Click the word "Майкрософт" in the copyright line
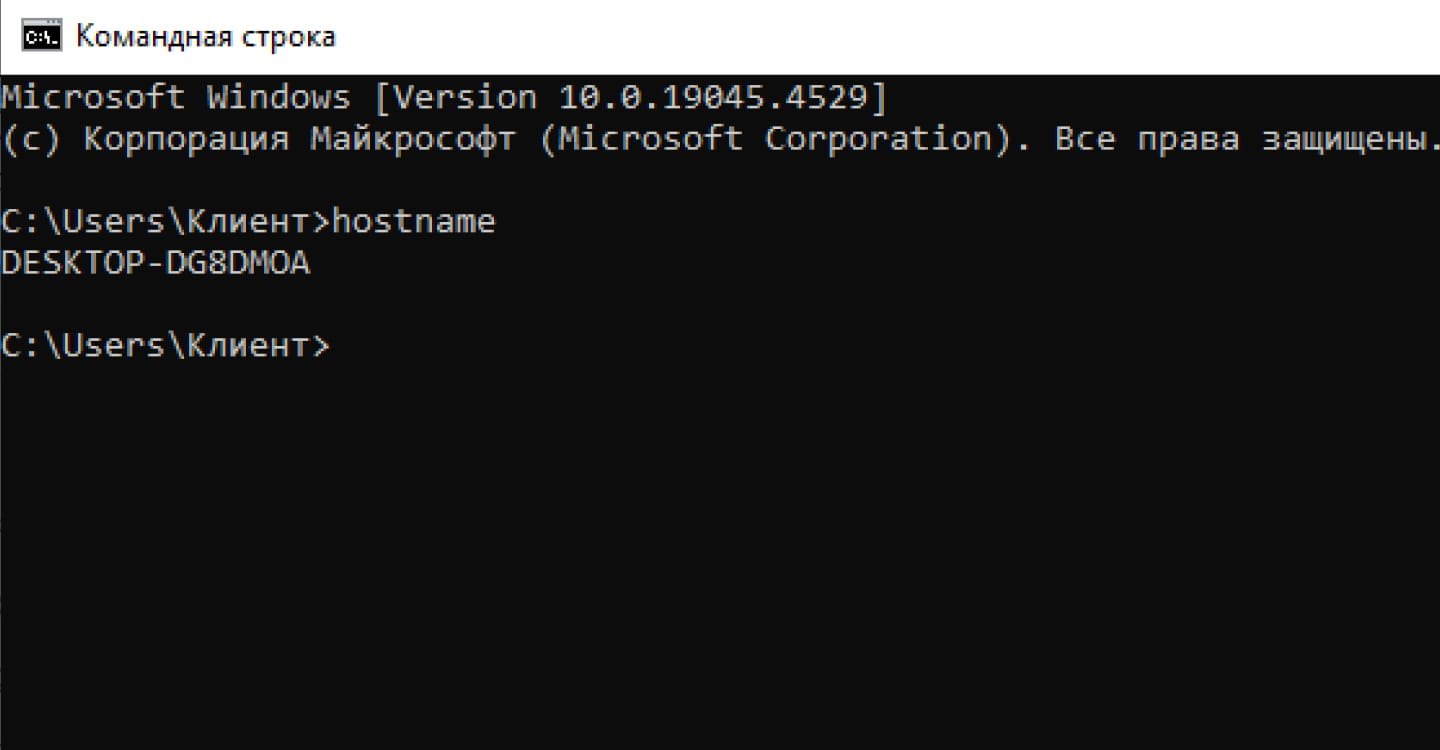The width and height of the screenshot is (1440, 750). [x=413, y=139]
